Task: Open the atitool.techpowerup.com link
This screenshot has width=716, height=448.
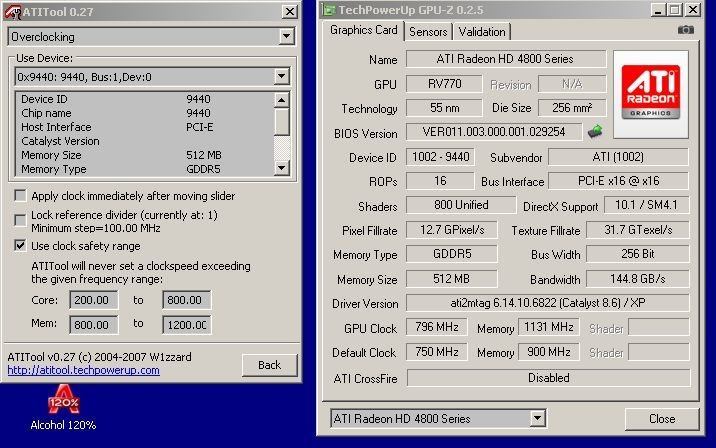Action: click(x=84, y=370)
